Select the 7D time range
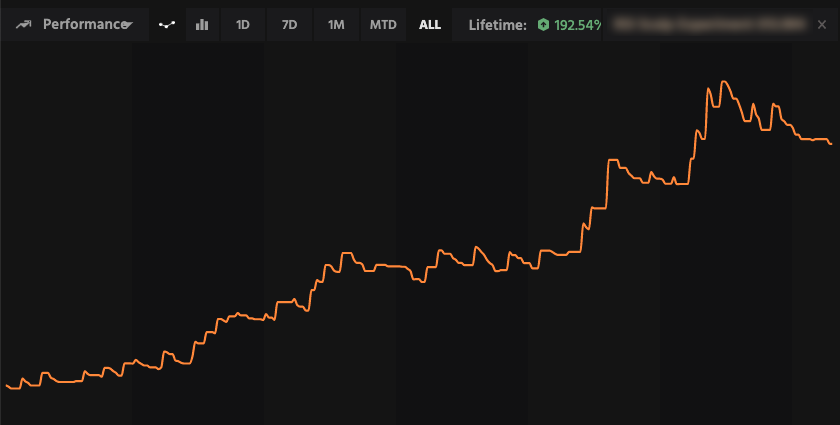The height and width of the screenshot is (425, 840). [290, 24]
